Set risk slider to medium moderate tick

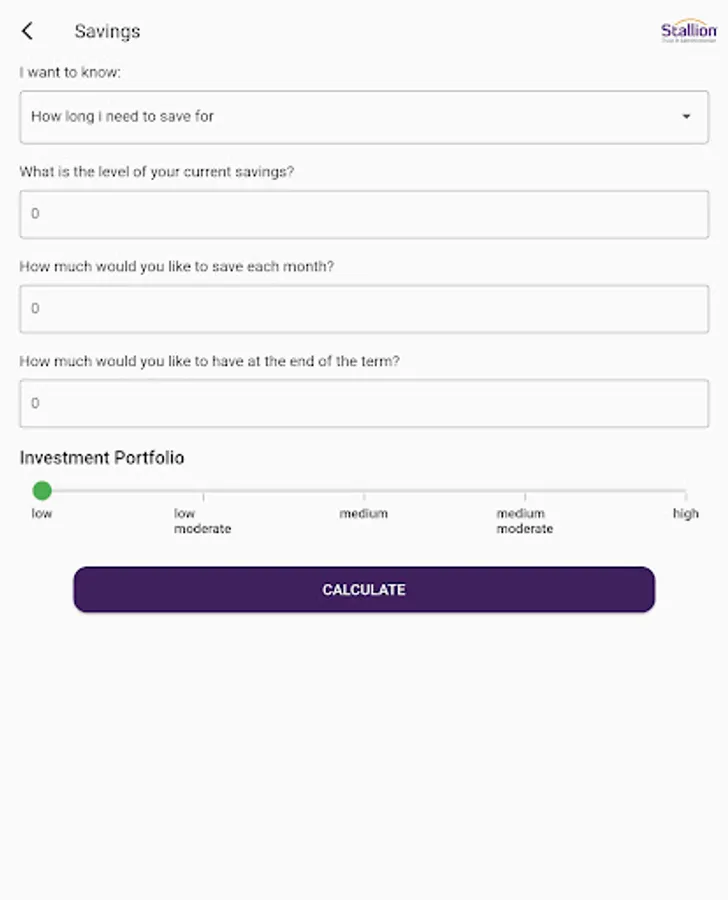click(x=525, y=492)
